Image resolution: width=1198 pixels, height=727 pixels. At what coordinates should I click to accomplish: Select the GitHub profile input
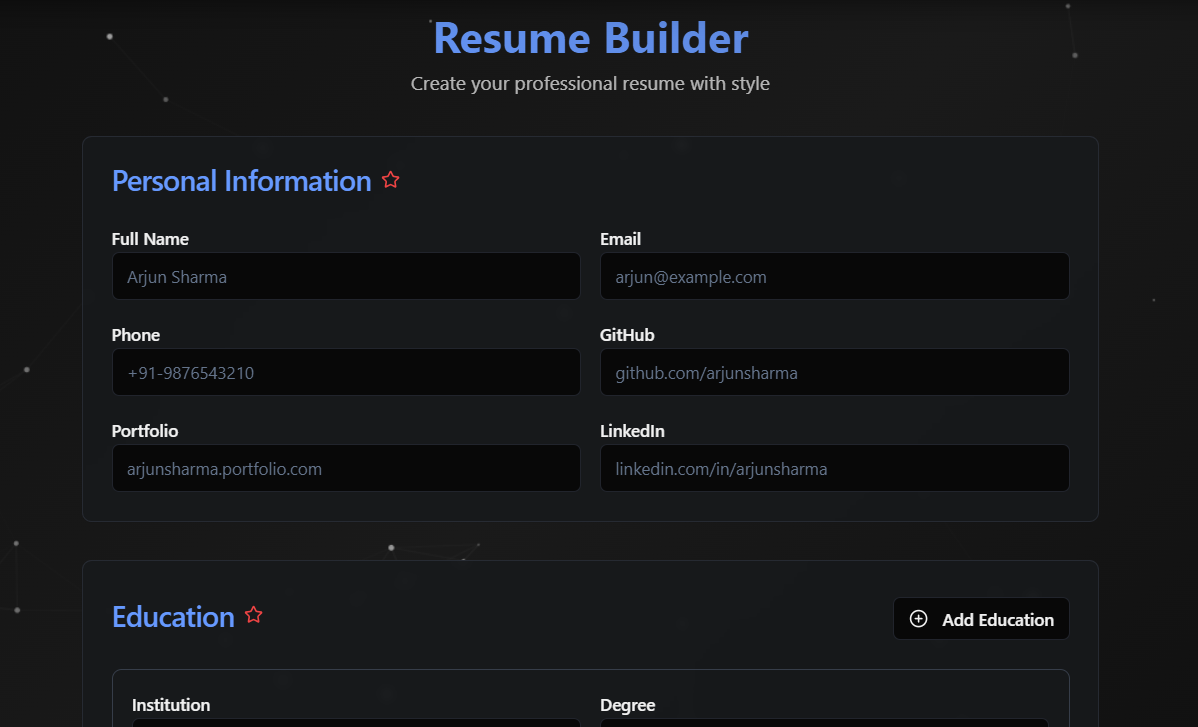click(x=834, y=373)
